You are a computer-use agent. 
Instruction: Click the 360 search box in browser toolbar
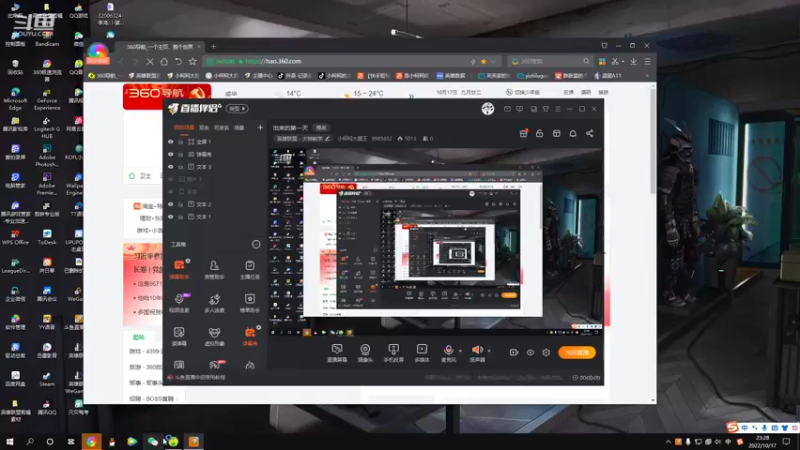tap(551, 62)
